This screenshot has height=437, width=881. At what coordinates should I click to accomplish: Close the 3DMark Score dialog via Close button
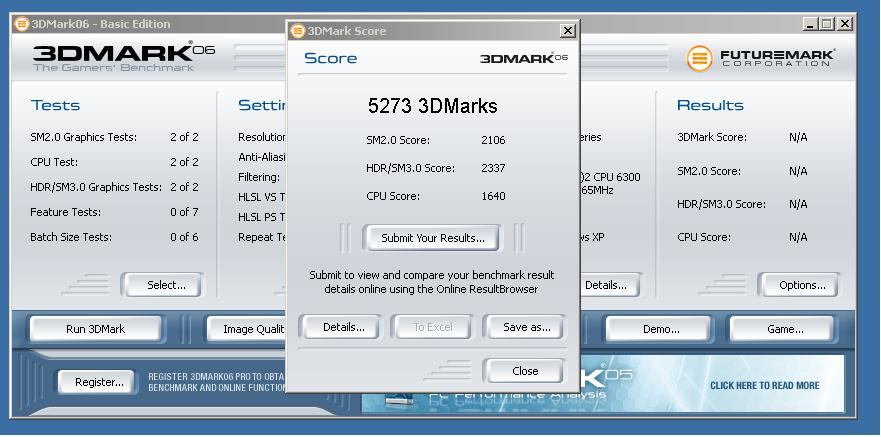coord(525,371)
